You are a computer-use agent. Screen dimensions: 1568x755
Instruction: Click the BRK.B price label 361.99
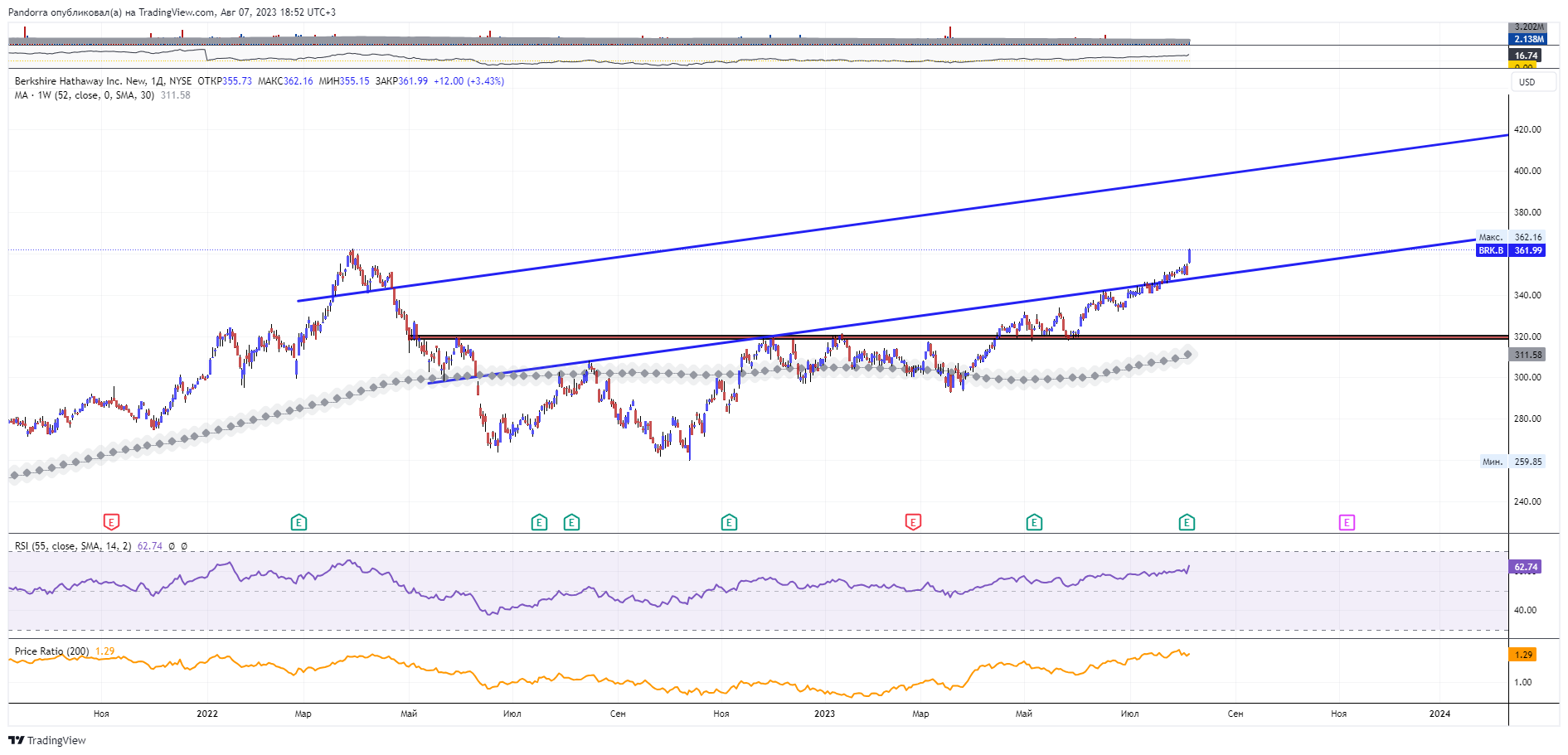pyautogui.click(x=1510, y=250)
